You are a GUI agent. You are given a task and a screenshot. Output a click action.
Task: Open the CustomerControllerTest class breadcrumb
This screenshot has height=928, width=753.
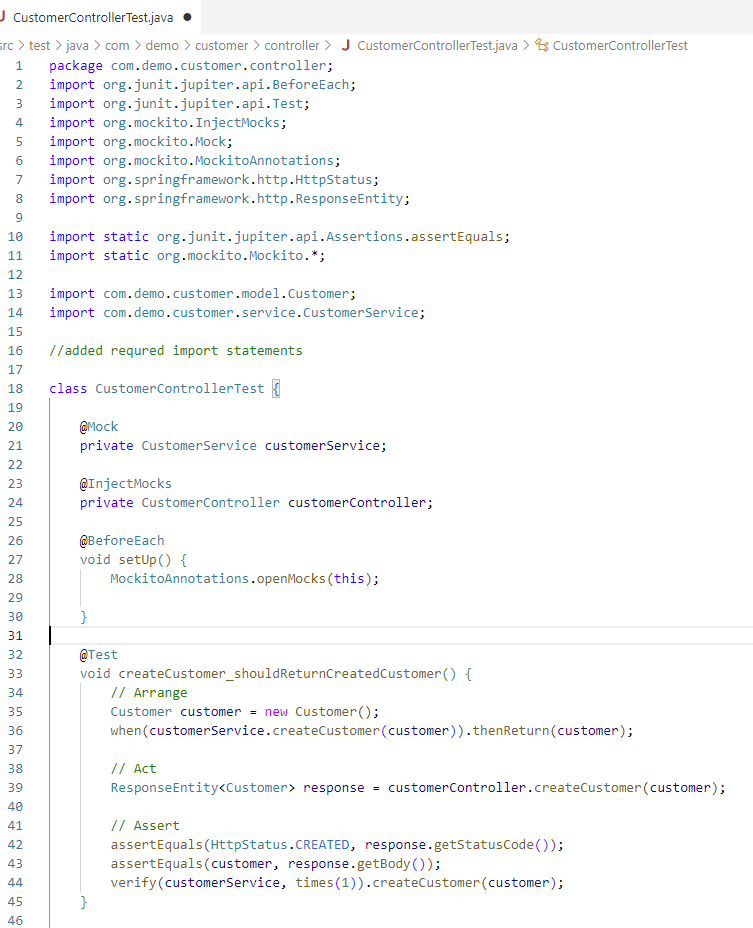click(620, 46)
